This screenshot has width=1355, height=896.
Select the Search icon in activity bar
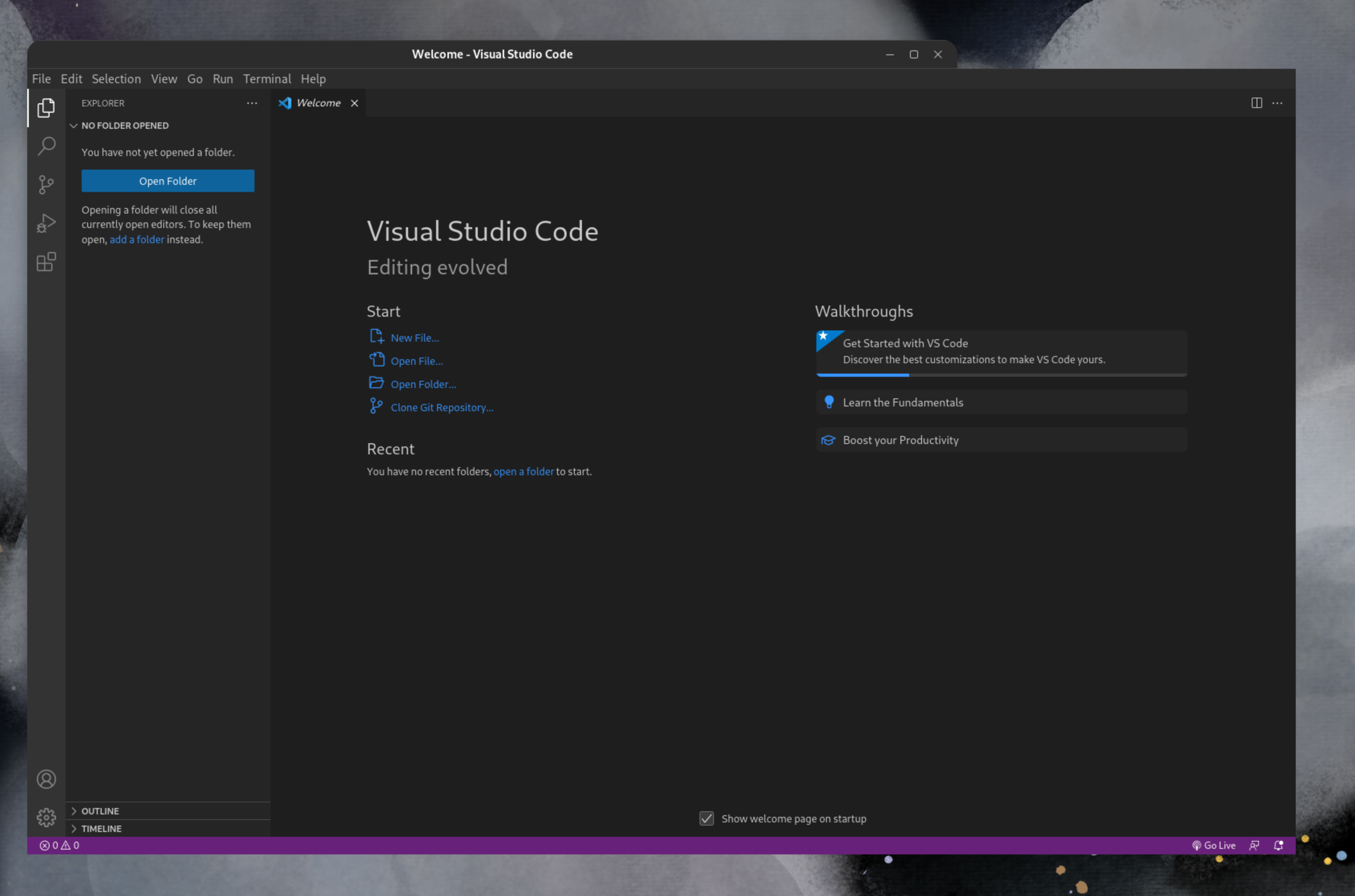[x=46, y=146]
